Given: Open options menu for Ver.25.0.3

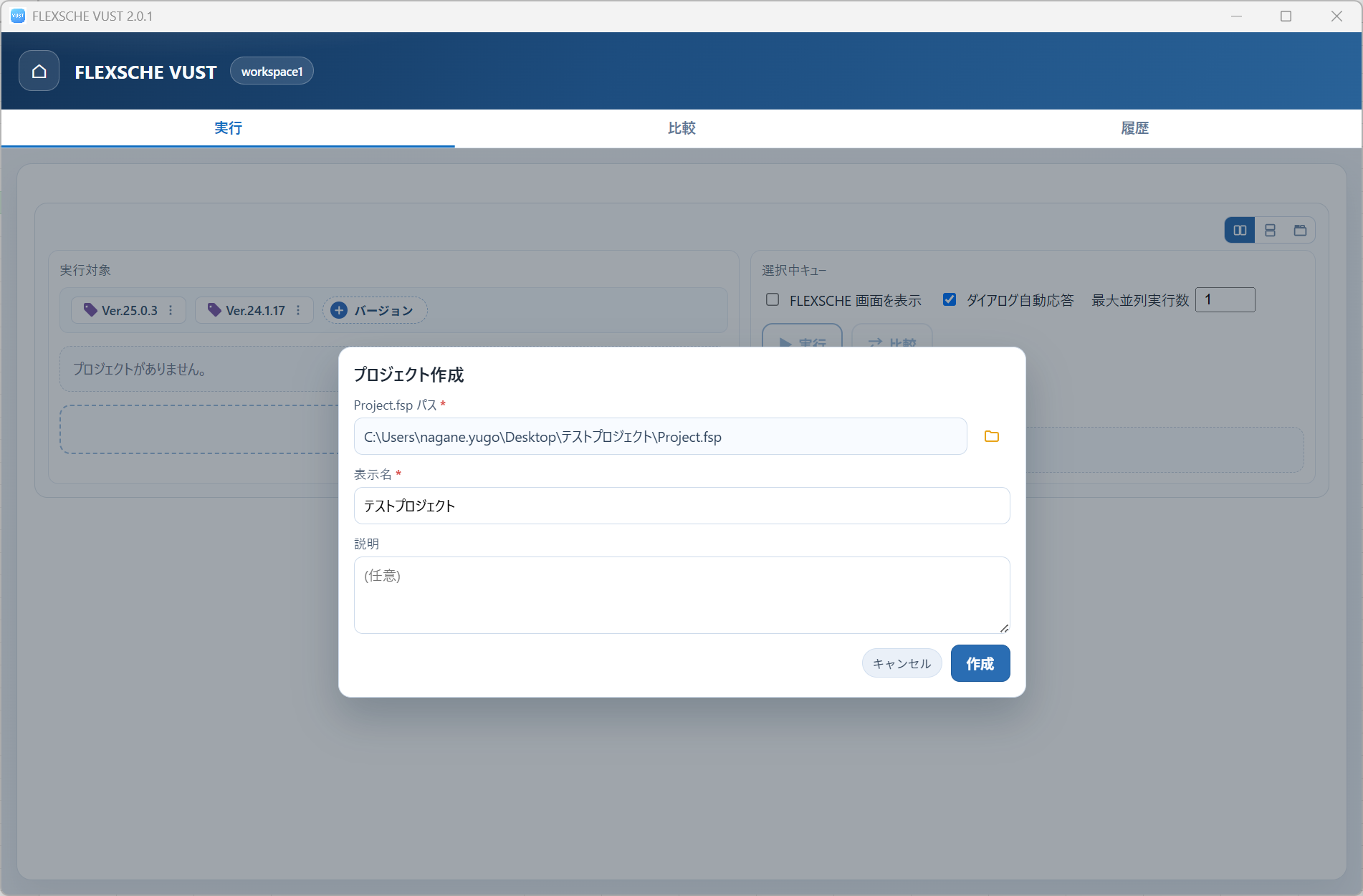Looking at the screenshot, I should tap(171, 310).
